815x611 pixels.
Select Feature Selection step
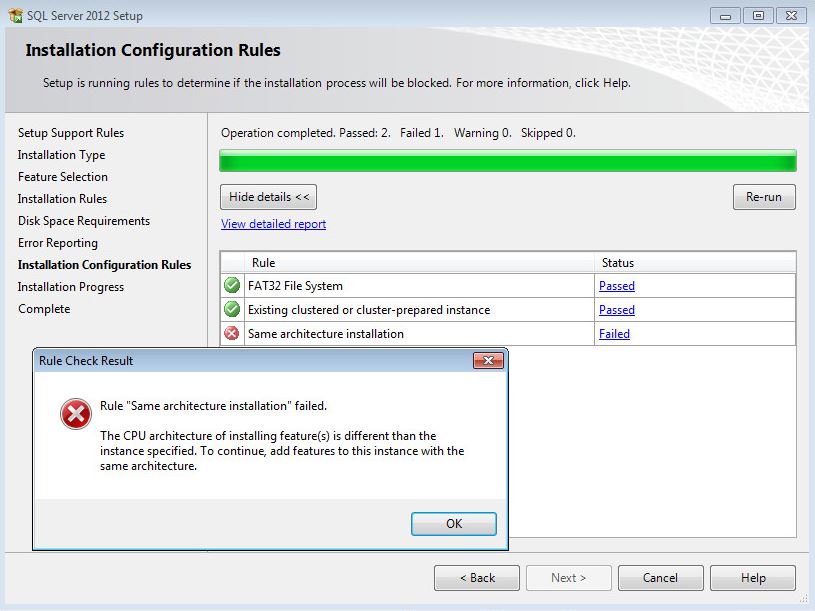63,177
